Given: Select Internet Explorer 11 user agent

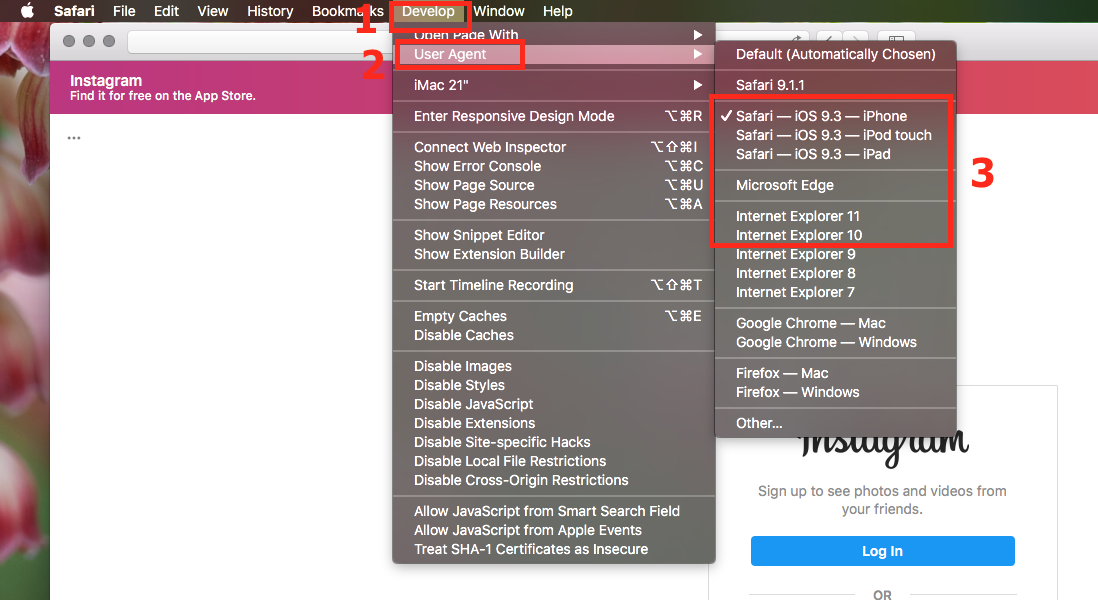Looking at the screenshot, I should click(835, 216).
